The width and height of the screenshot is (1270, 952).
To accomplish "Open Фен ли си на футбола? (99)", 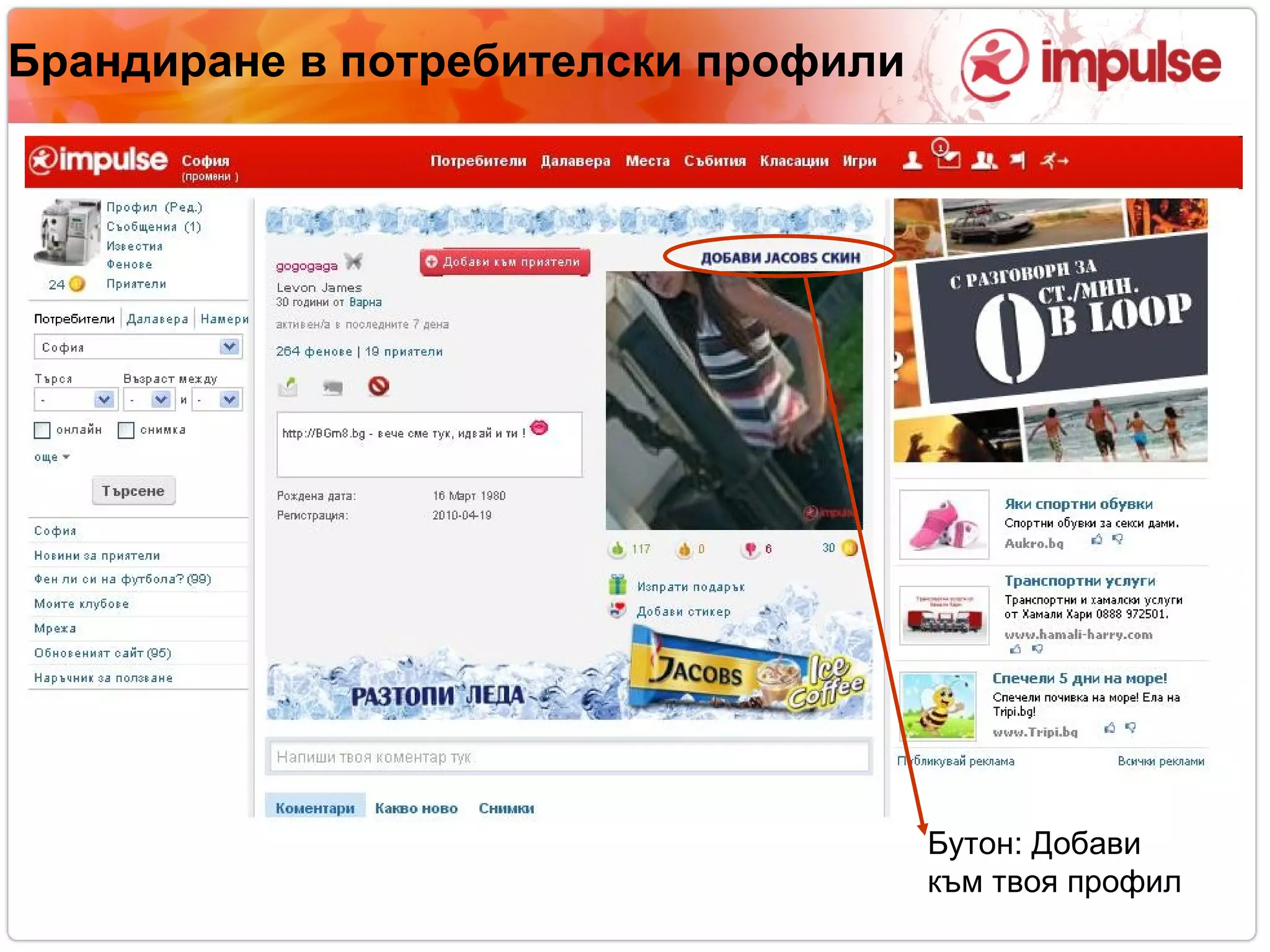I will [x=123, y=579].
